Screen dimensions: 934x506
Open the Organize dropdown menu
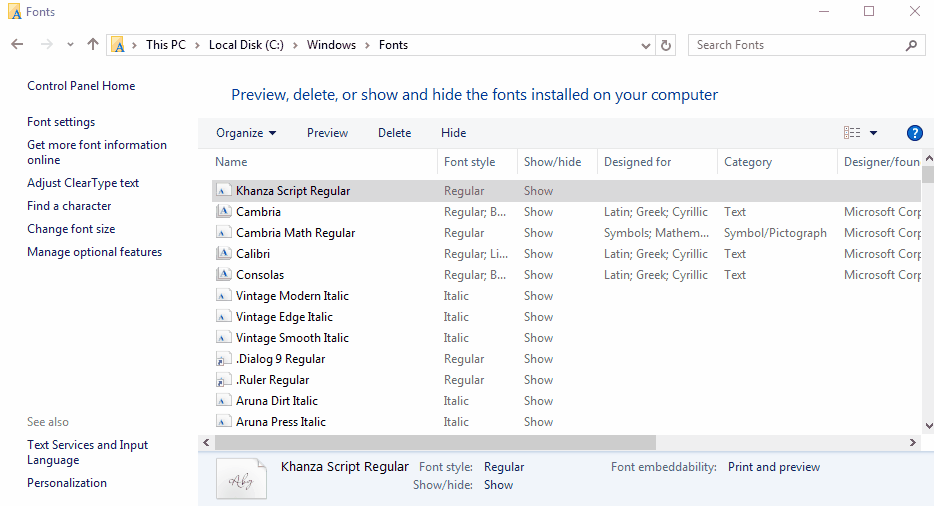246,133
